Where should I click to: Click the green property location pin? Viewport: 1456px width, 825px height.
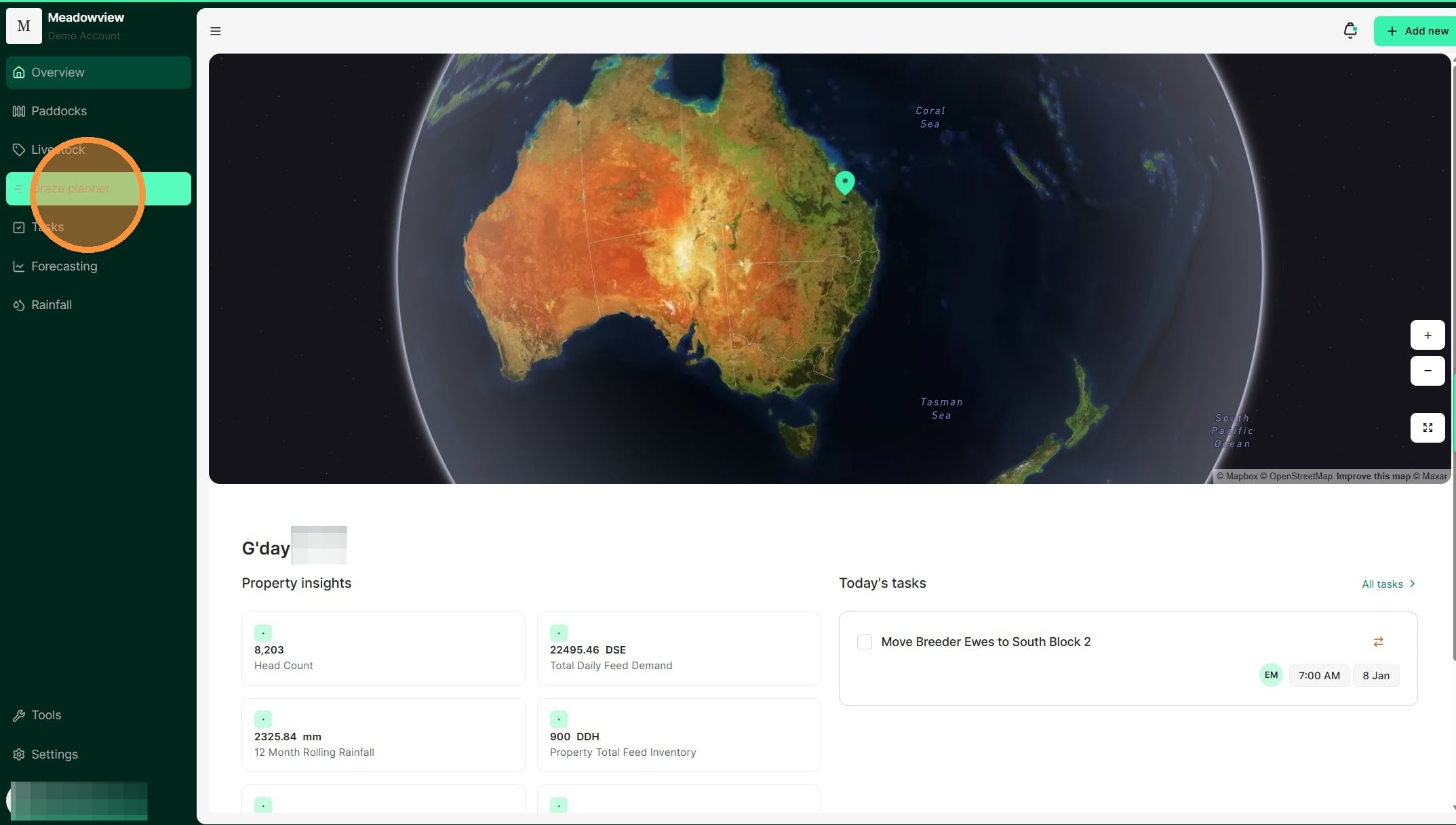point(844,182)
